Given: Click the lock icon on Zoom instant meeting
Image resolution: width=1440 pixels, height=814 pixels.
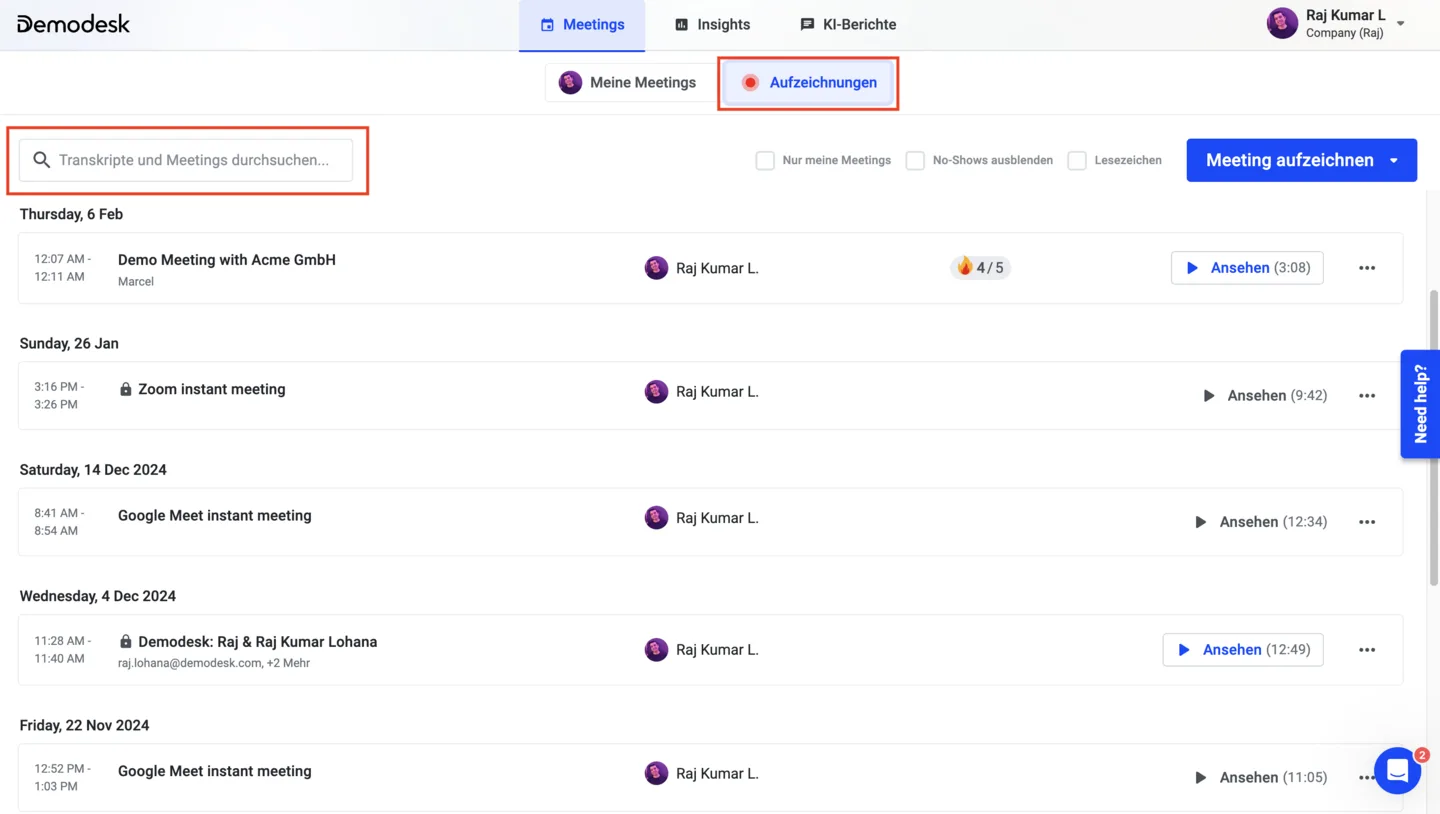Looking at the screenshot, I should [x=126, y=389].
